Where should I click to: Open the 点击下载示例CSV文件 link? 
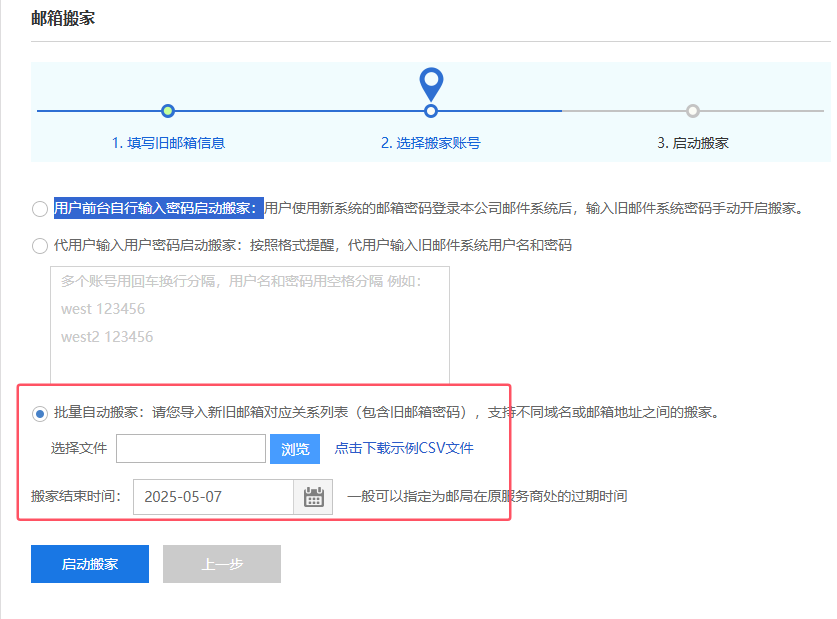[404, 448]
